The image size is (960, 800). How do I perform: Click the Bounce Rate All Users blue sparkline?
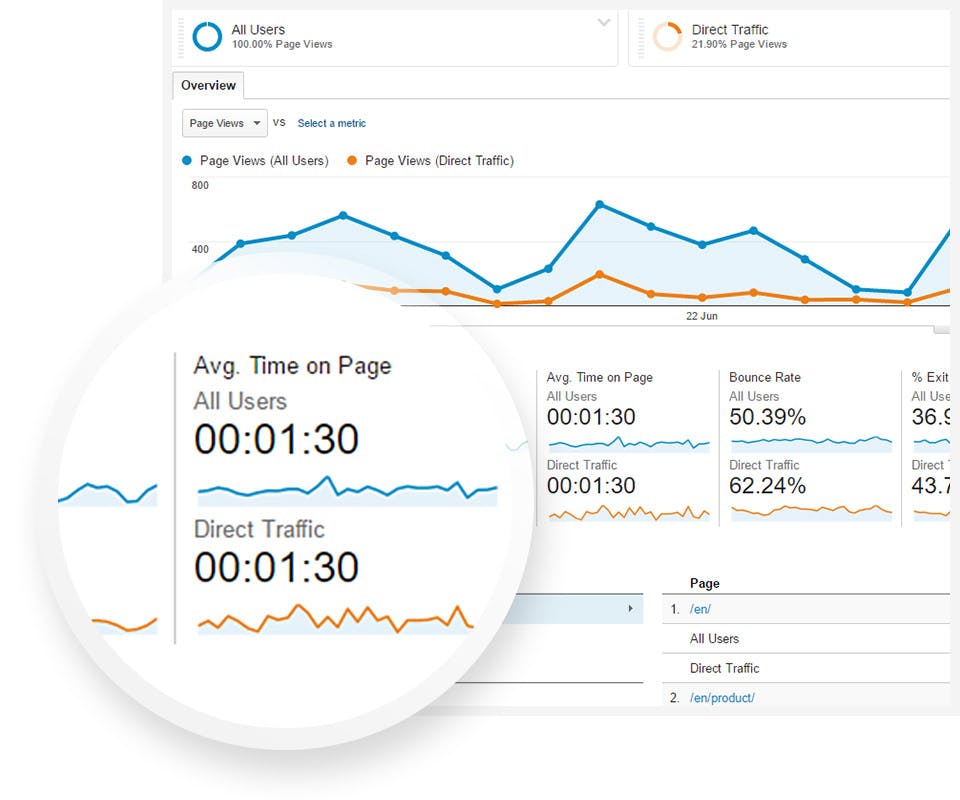(x=811, y=443)
